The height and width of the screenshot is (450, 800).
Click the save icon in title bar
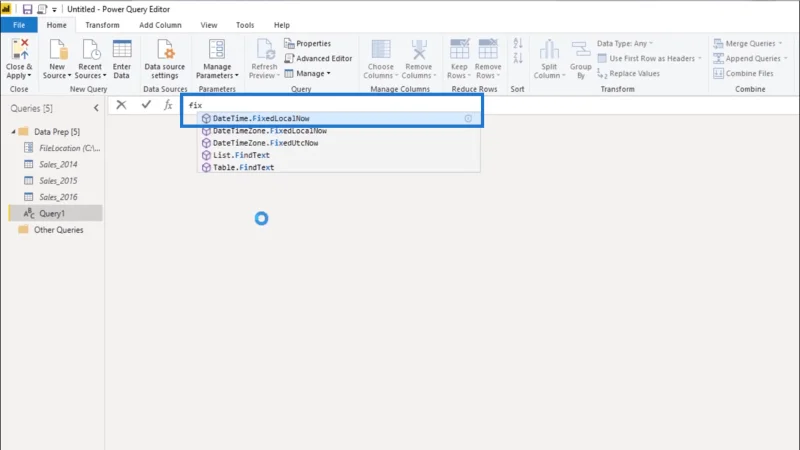tap(28, 9)
